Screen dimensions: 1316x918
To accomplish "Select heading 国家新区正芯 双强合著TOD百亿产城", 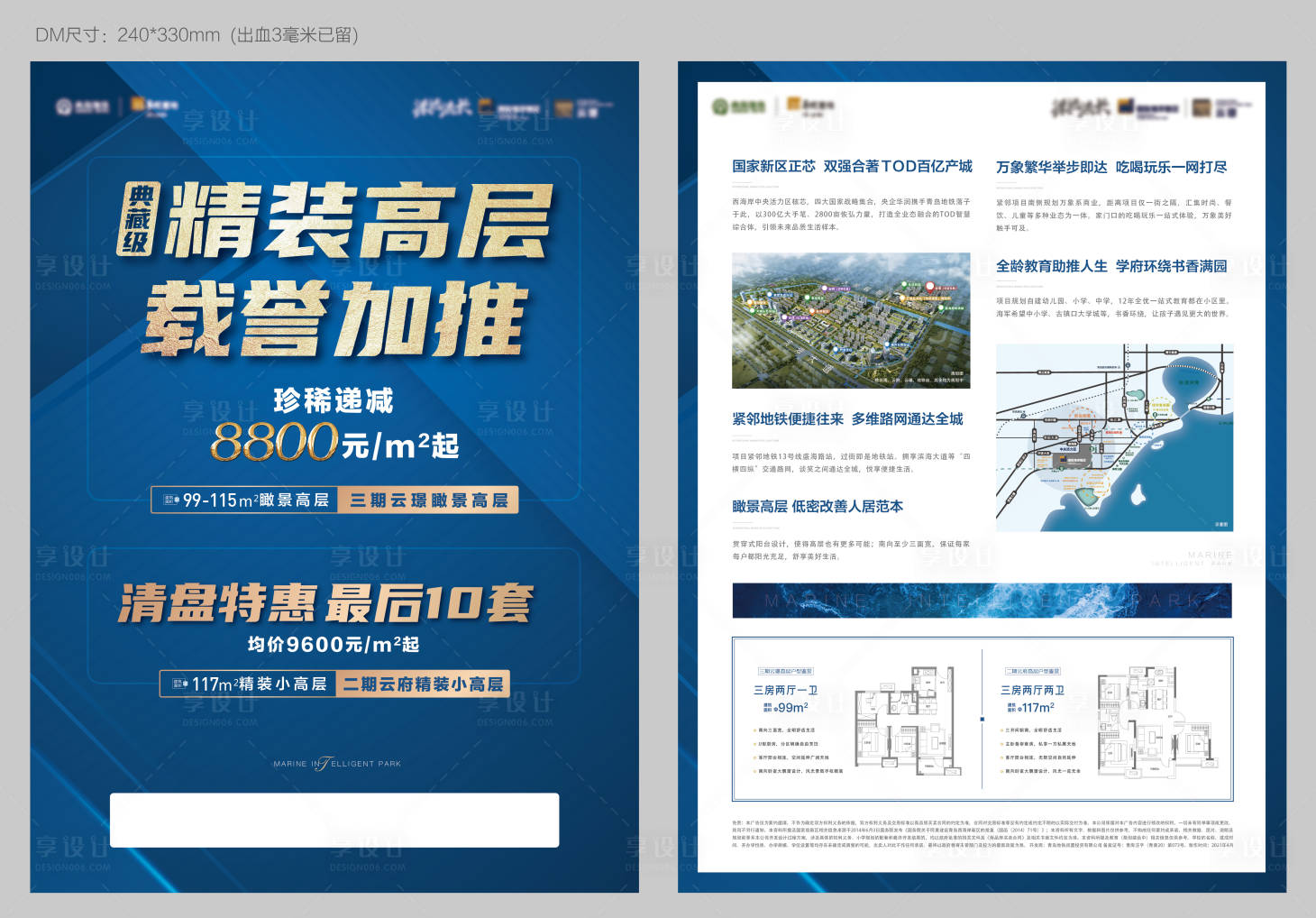I will click(x=852, y=167).
